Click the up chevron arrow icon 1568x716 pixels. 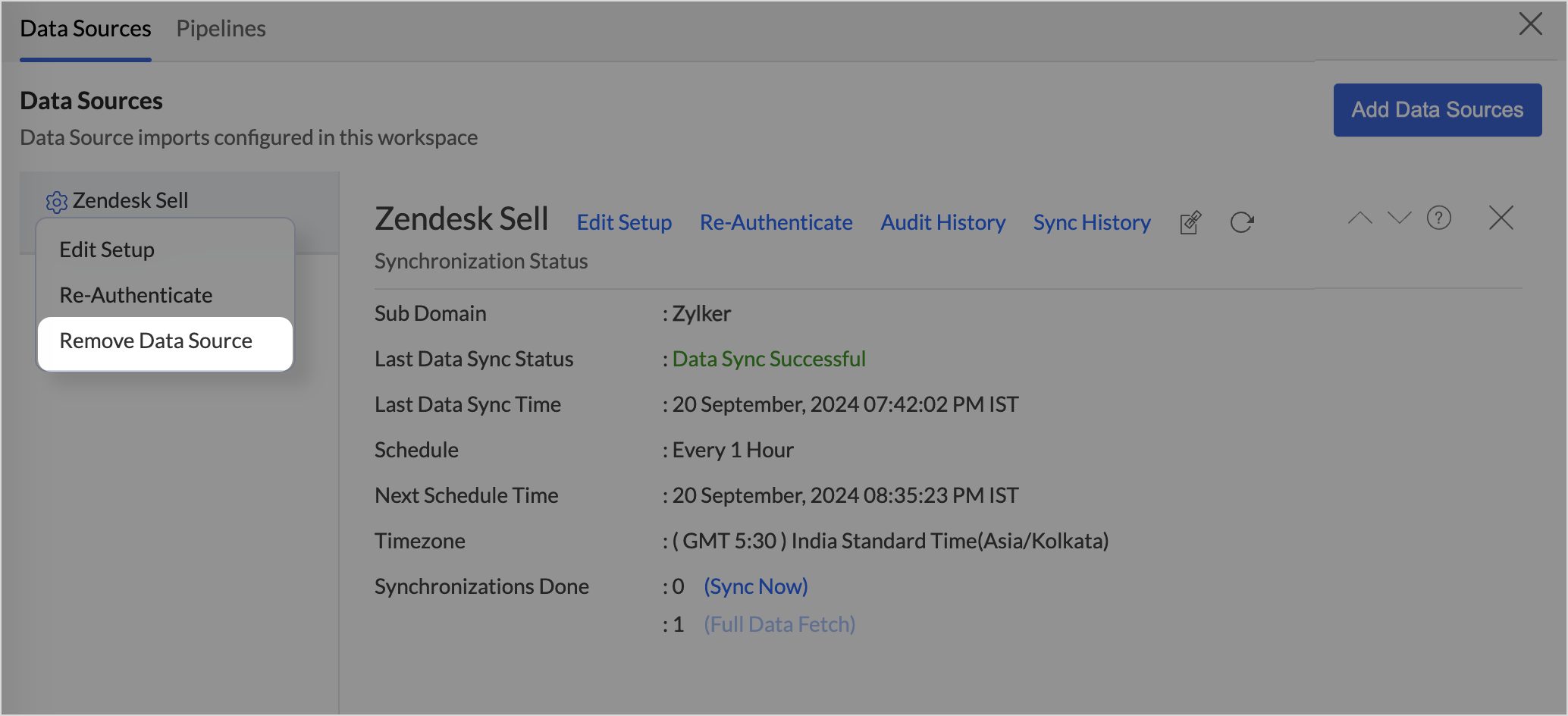coord(1359,218)
